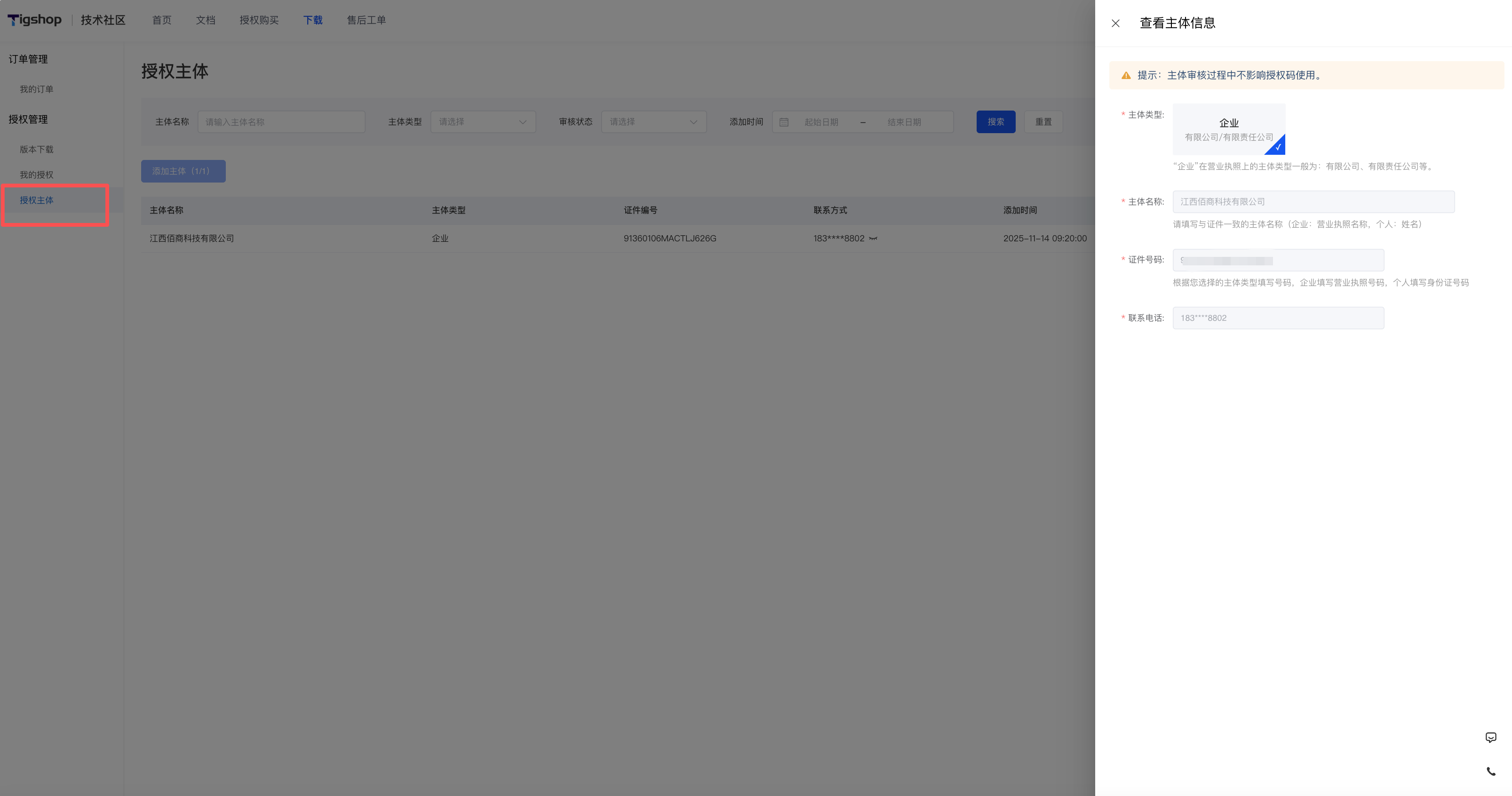Open the 授权购买 nav menu

[x=259, y=20]
